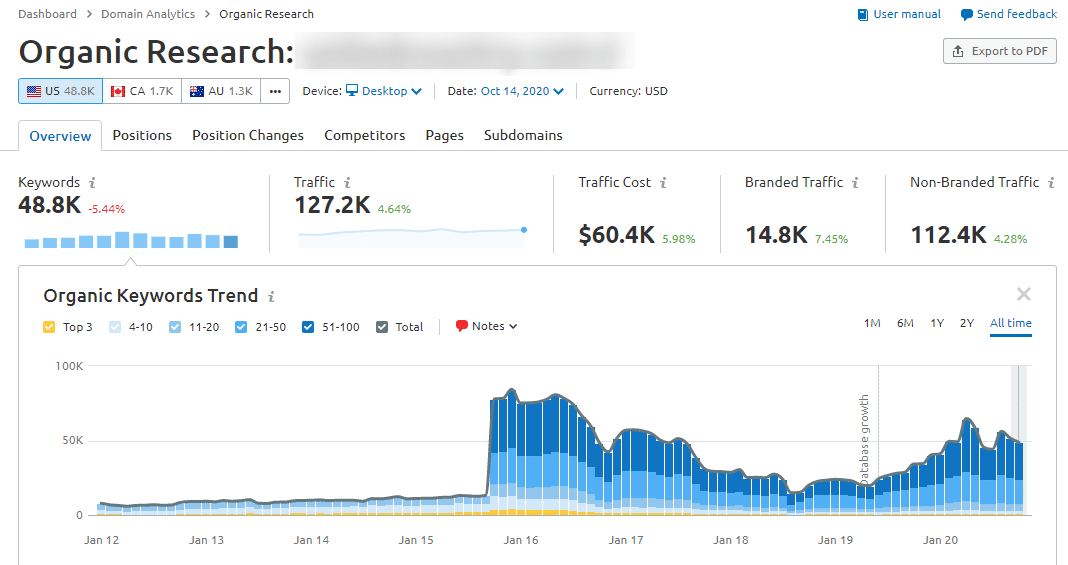The width and height of the screenshot is (1068, 565).
Task: Close the Organic Keywords Trend panel
Action: pyautogui.click(x=1023, y=294)
